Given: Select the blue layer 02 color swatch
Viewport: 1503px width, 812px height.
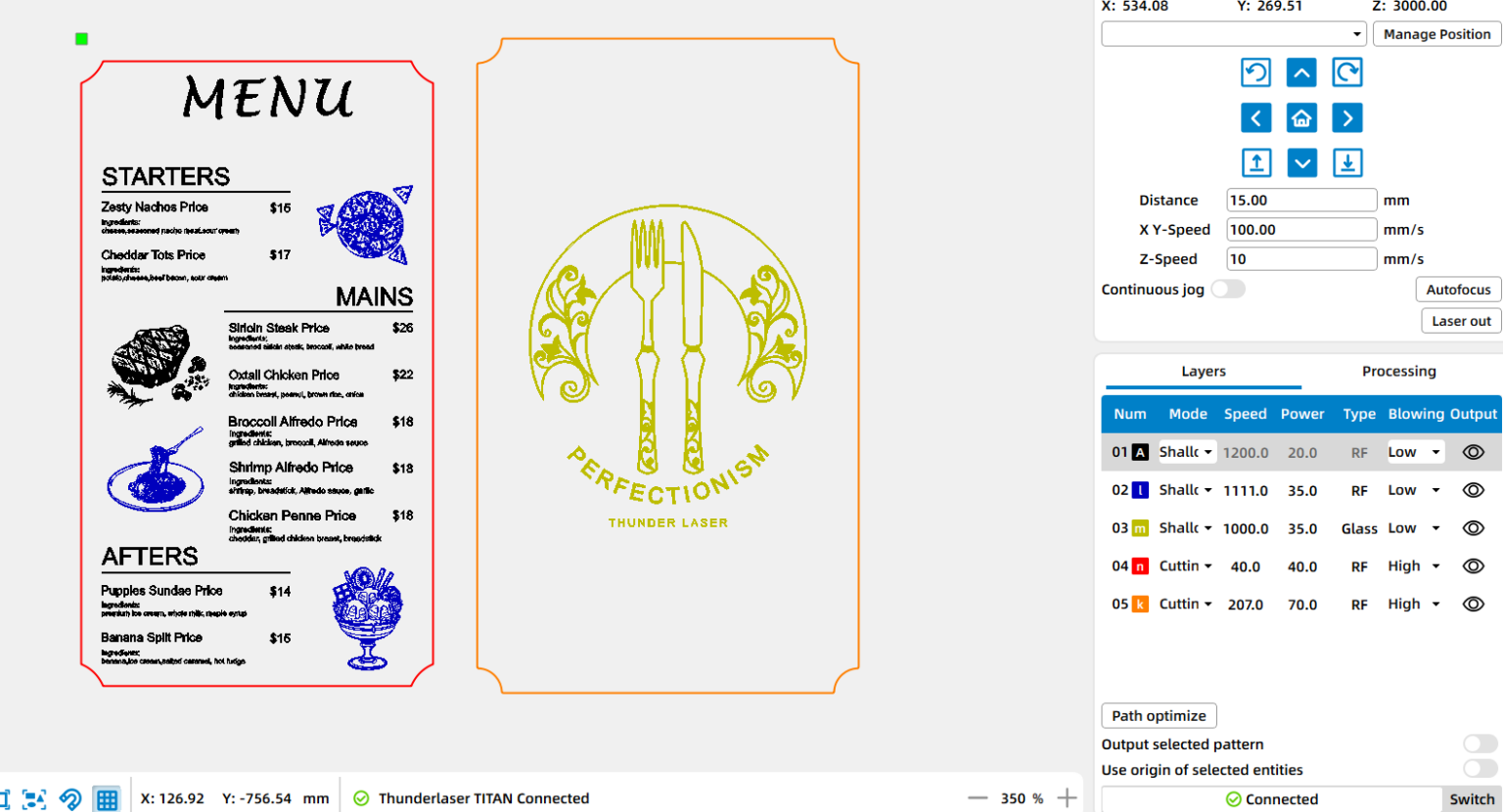Looking at the screenshot, I should click(x=1140, y=490).
